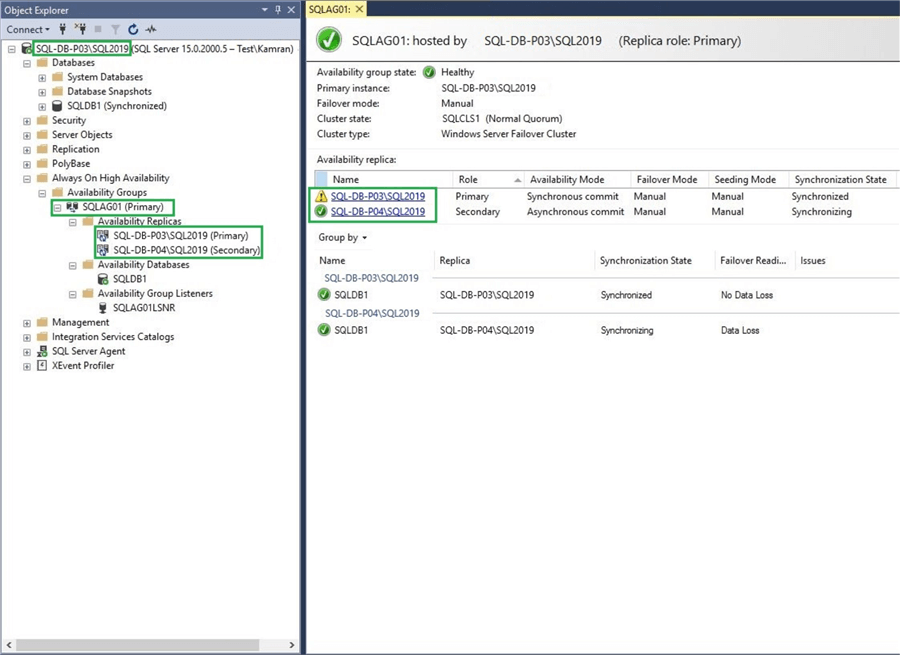900x655 pixels.
Task: Toggle auto-hide pin for Object Explorer
Action: pyautogui.click(x=278, y=10)
